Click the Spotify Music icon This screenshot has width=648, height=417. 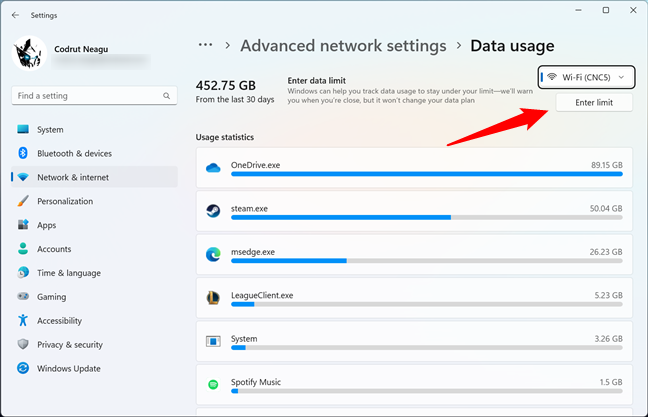(213, 385)
